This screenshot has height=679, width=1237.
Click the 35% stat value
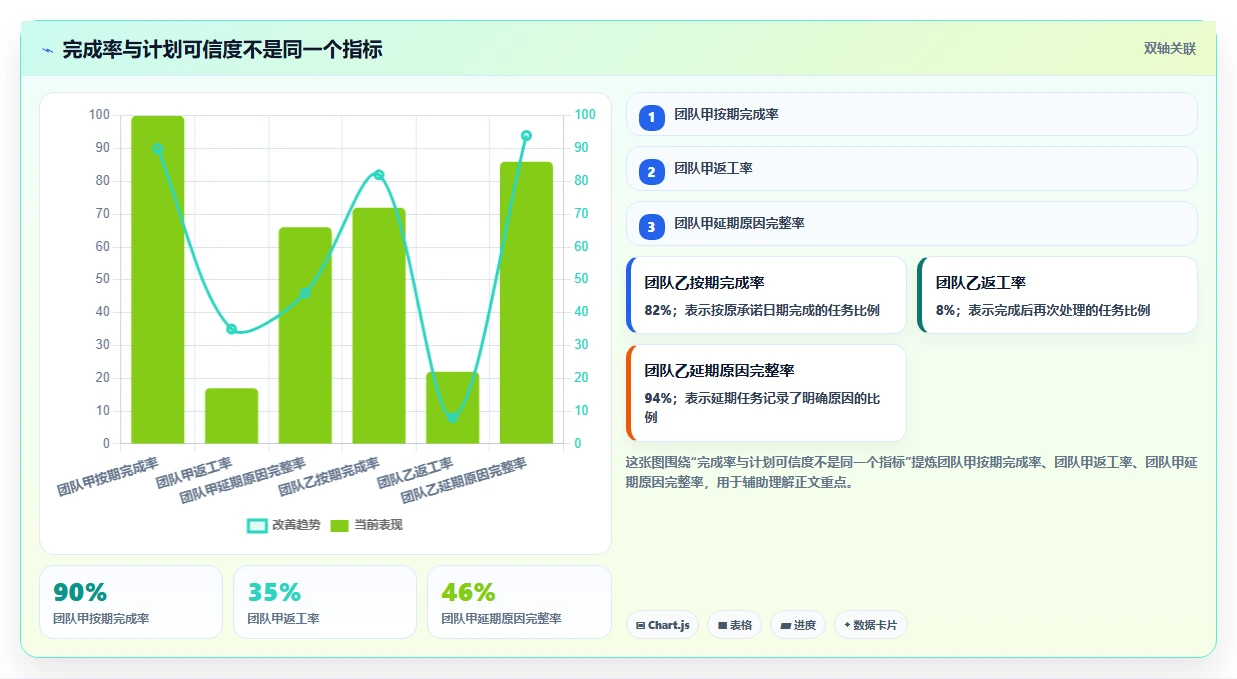274,592
